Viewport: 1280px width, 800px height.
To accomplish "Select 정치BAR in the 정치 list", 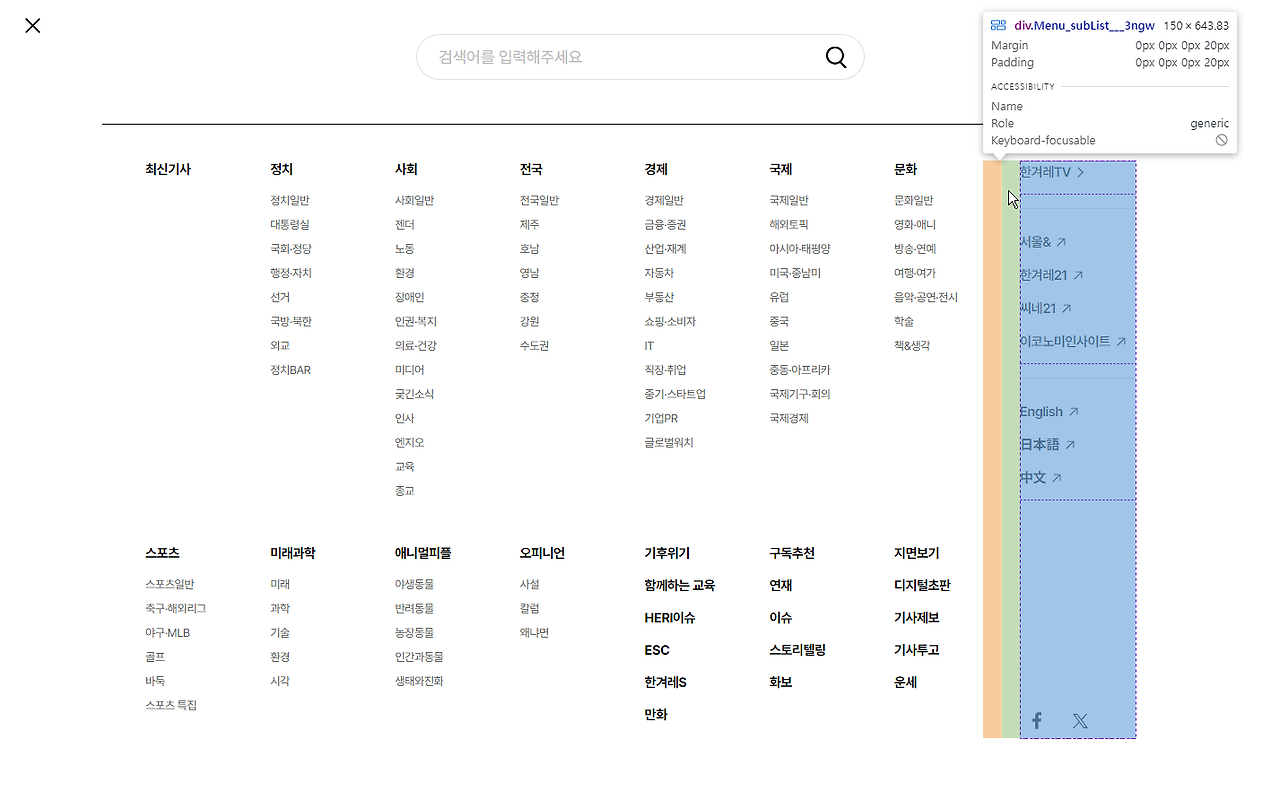I will click(x=290, y=370).
